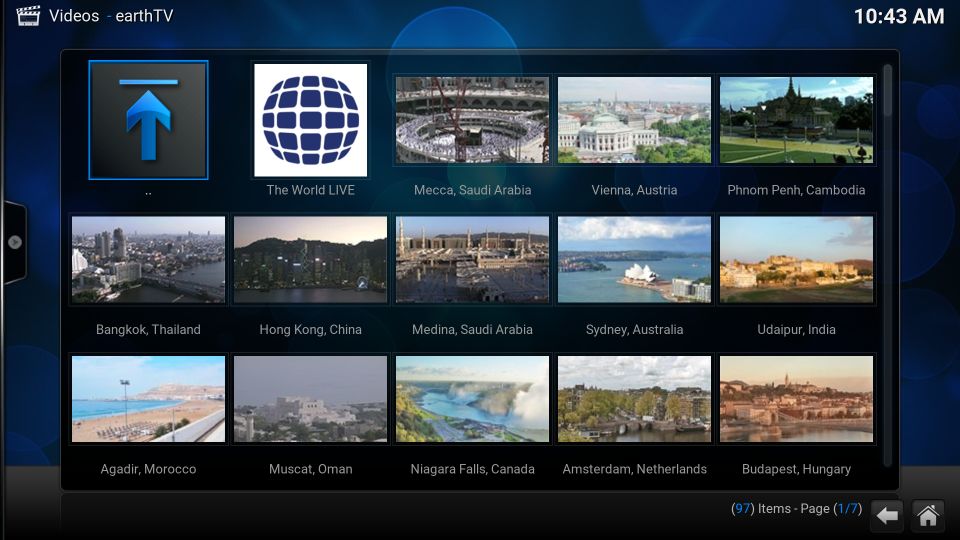Click the 'Medina, Saudi Arabia' label
This screenshot has width=960, height=540.
pyautogui.click(x=472, y=329)
